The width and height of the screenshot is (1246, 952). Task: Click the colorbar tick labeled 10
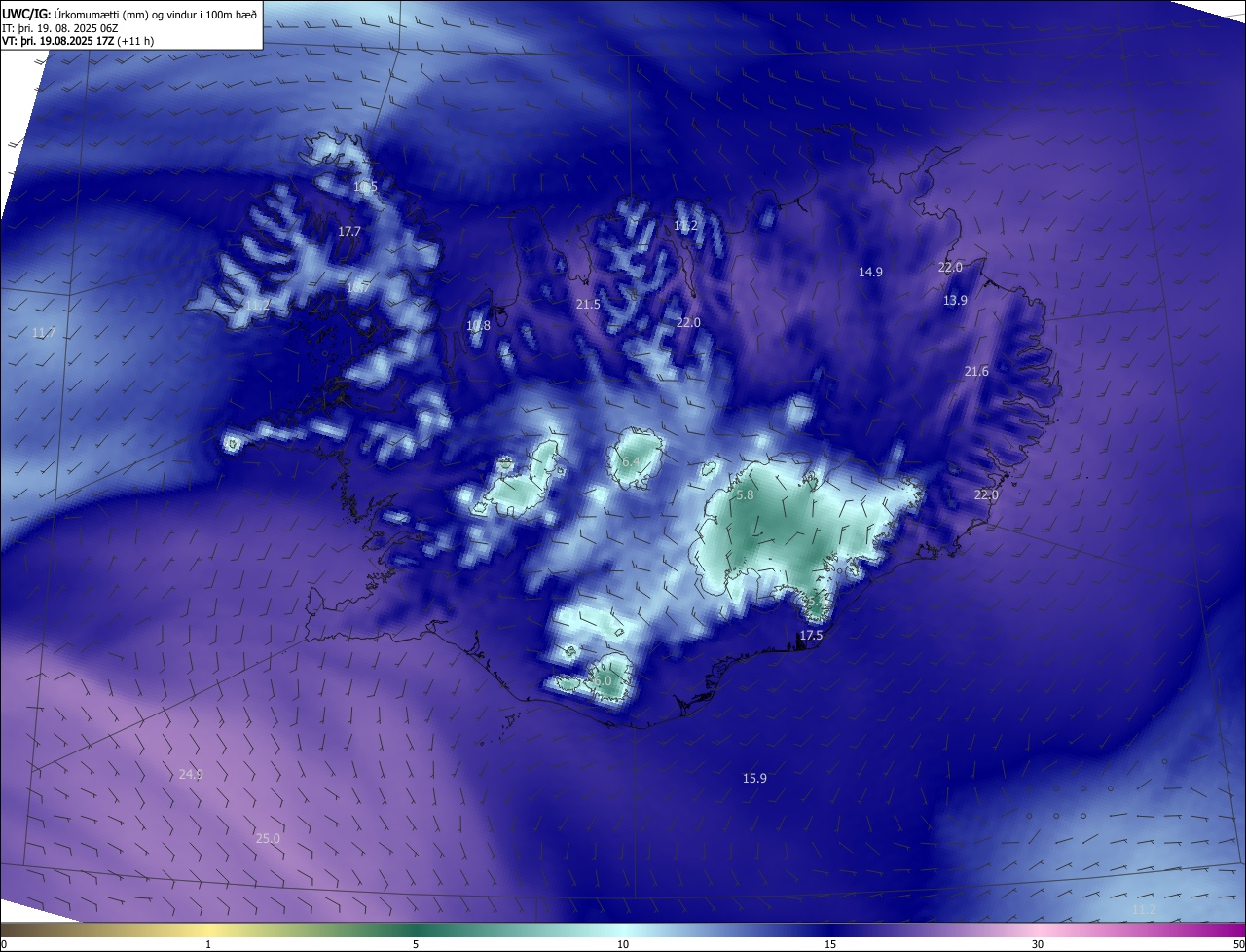pyautogui.click(x=623, y=944)
